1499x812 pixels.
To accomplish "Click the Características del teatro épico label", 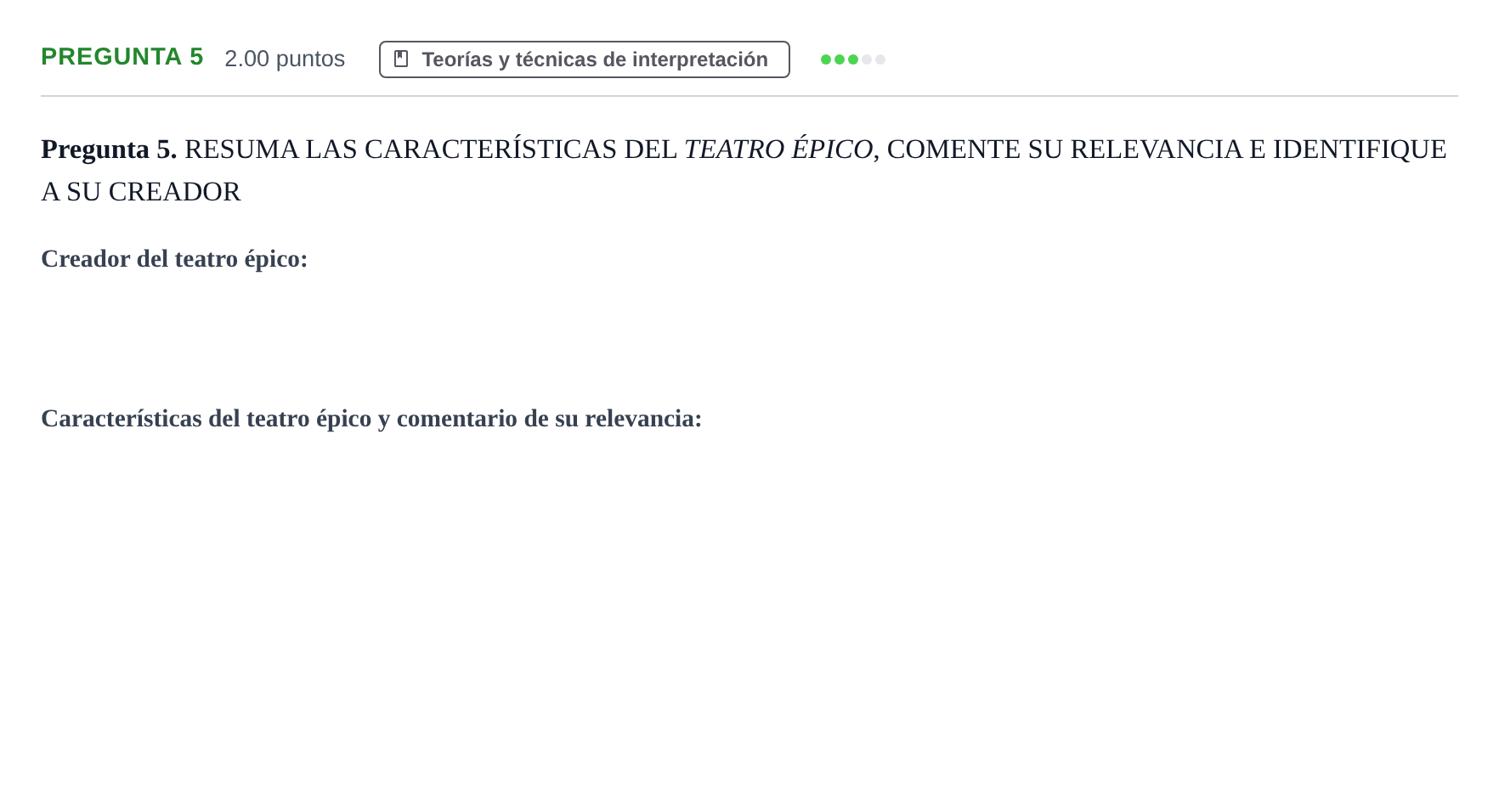I will pyautogui.click(x=371, y=418).
